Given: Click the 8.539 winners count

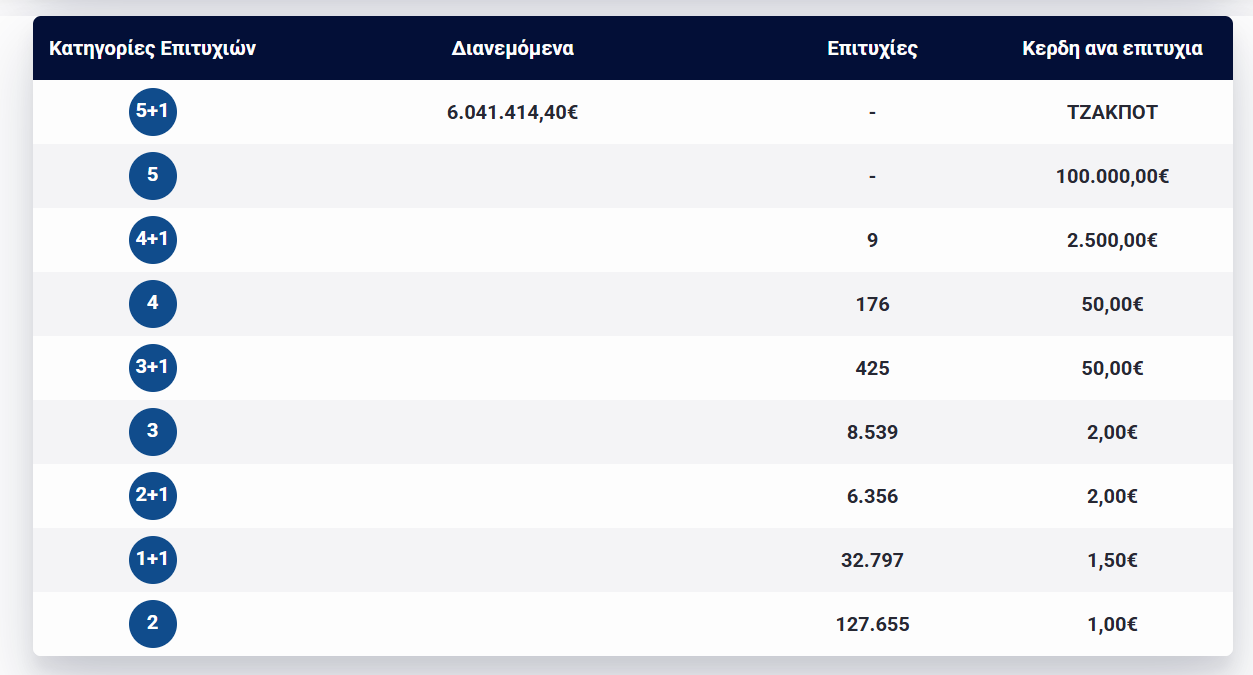Looking at the screenshot, I should 873,432.
